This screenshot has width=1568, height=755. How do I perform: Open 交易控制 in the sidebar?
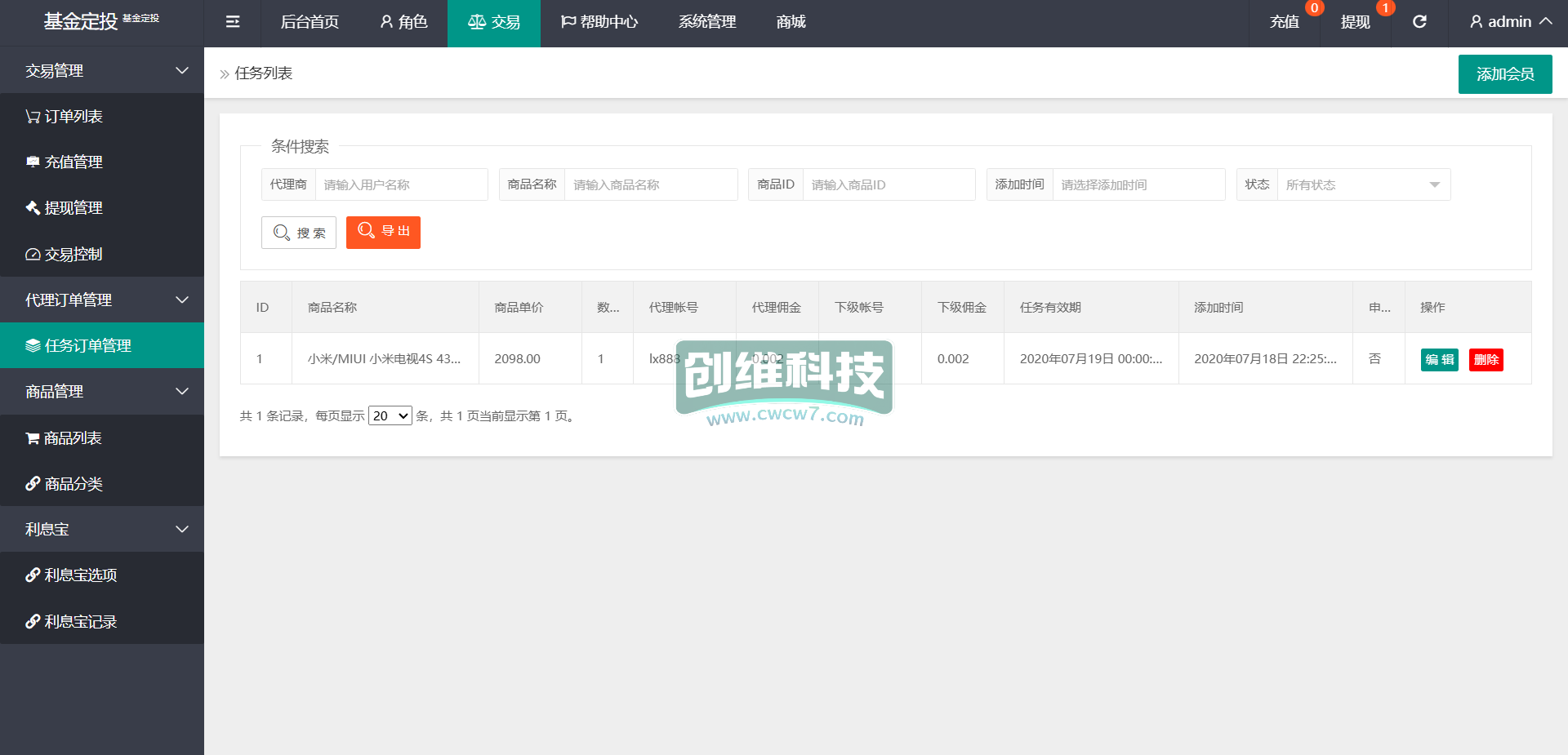point(65,255)
